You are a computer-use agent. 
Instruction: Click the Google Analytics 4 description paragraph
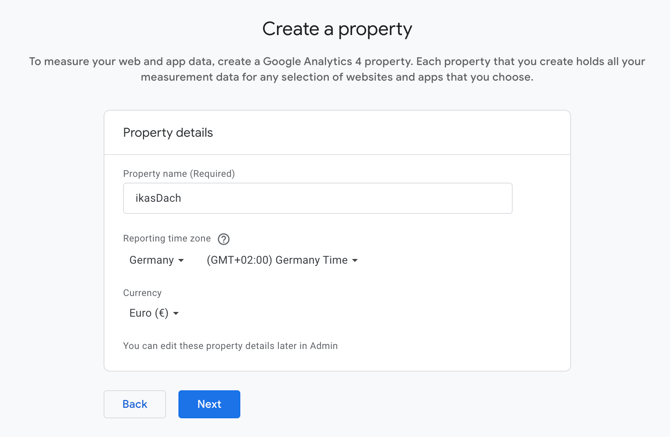point(337,69)
